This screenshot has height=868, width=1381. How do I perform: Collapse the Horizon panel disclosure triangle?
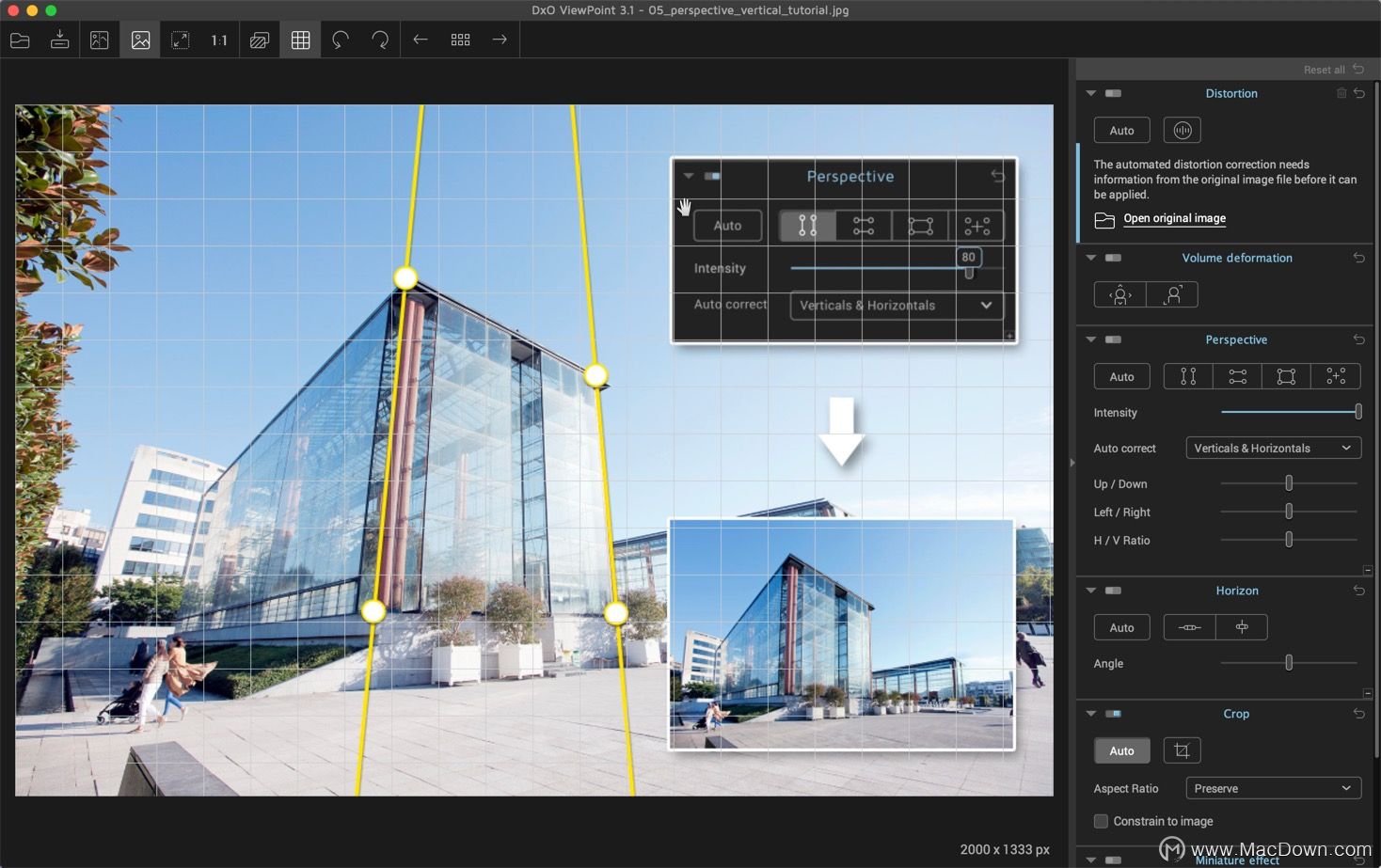pyautogui.click(x=1090, y=591)
